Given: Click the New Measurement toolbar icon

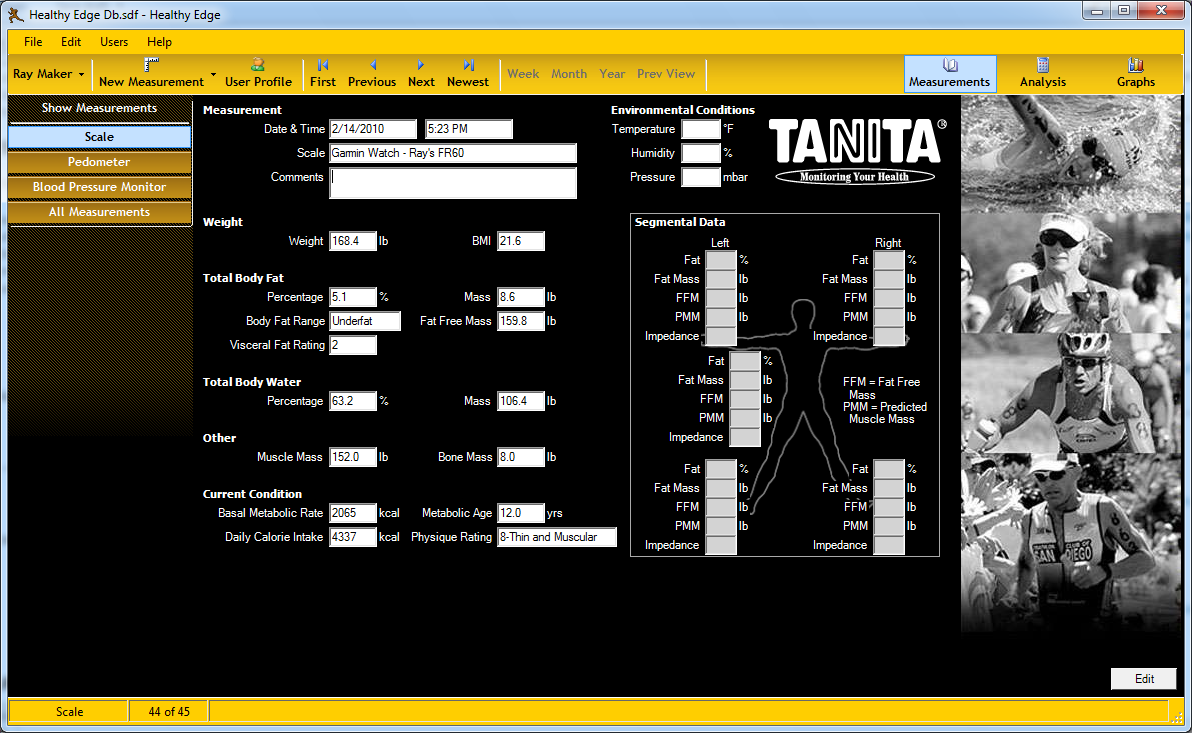Looking at the screenshot, I should point(151,74).
